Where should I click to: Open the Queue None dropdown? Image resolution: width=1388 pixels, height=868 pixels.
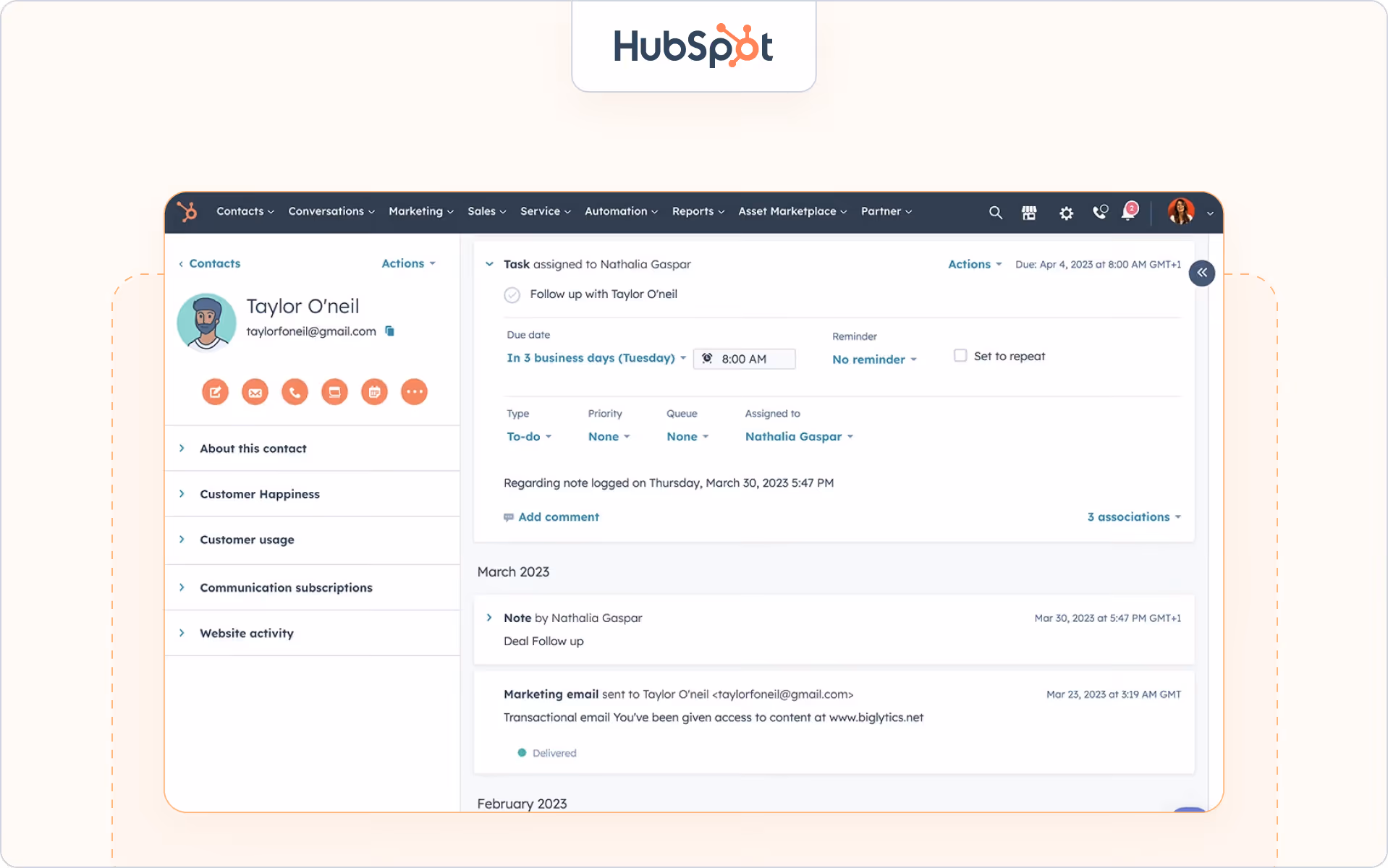pos(687,437)
